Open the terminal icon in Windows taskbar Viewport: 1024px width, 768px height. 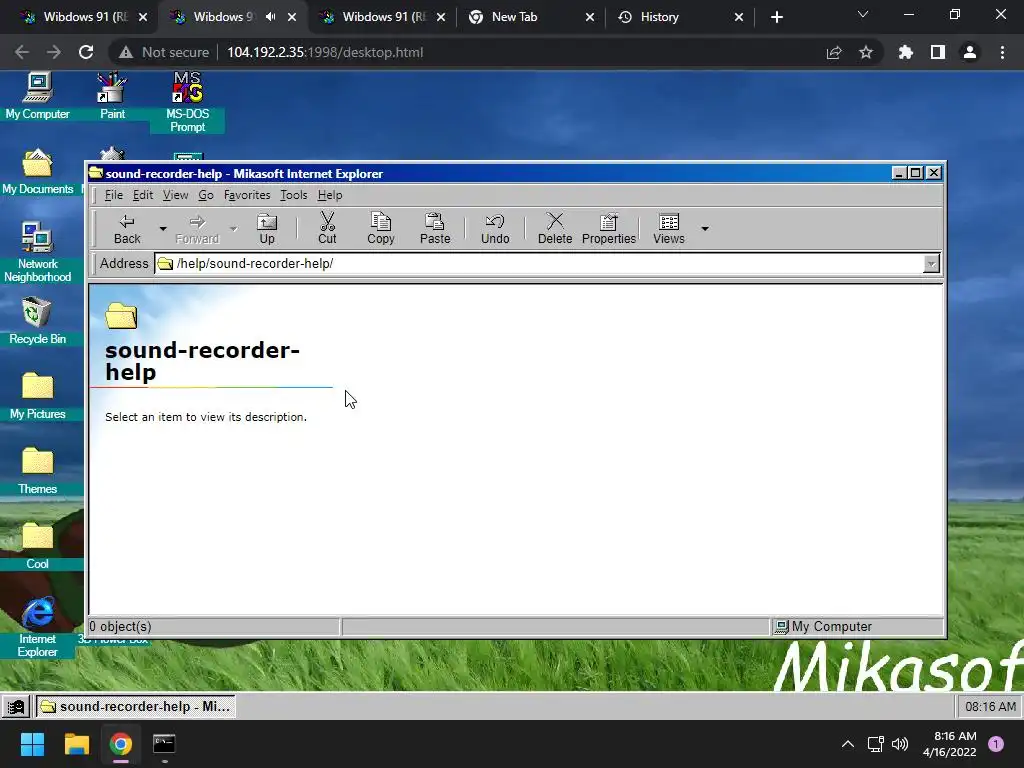pos(164,744)
